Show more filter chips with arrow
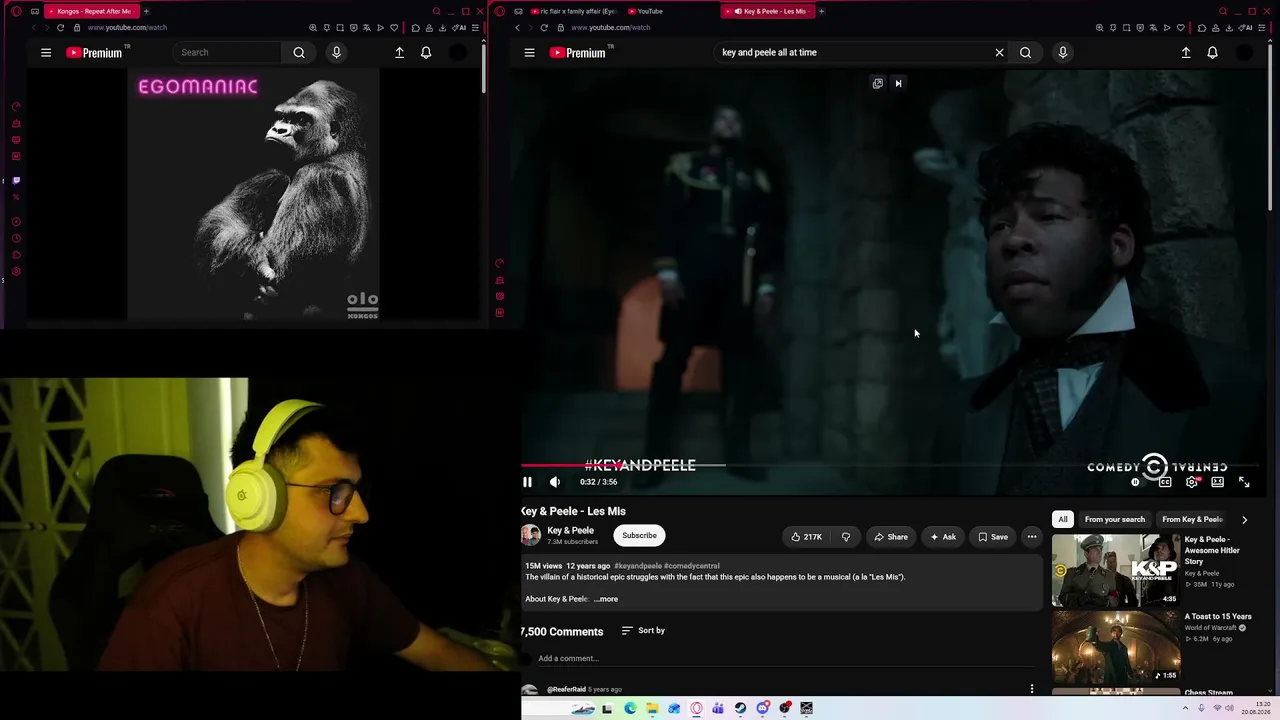The height and width of the screenshot is (720, 1280). tap(1244, 519)
